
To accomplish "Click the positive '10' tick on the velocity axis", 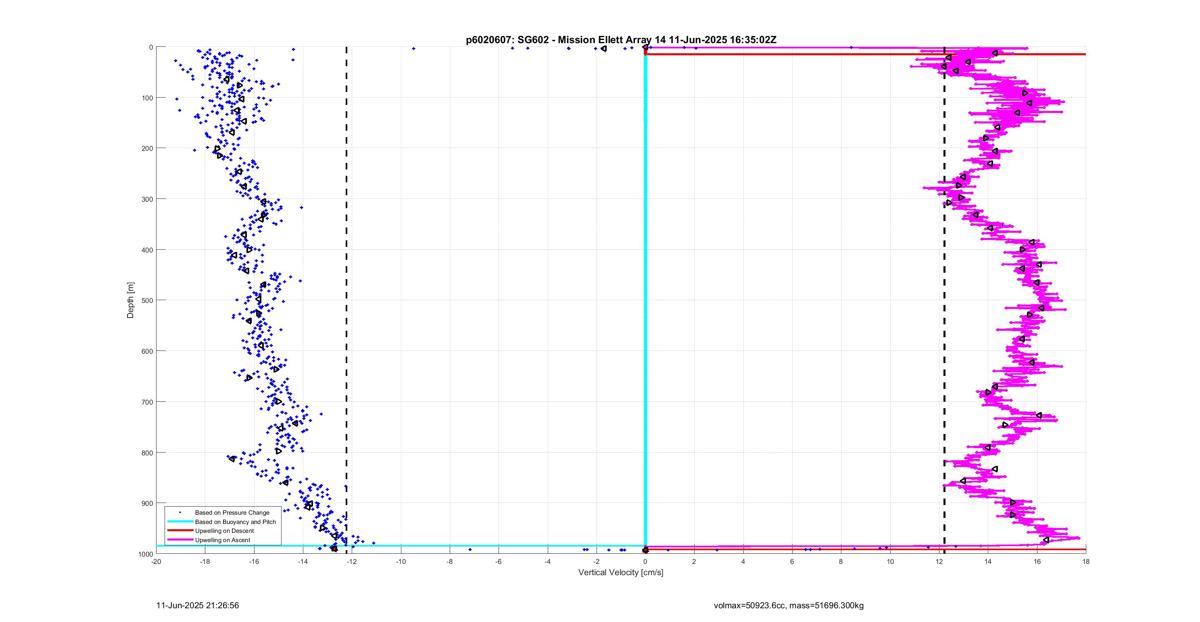I will click(x=890, y=561).
